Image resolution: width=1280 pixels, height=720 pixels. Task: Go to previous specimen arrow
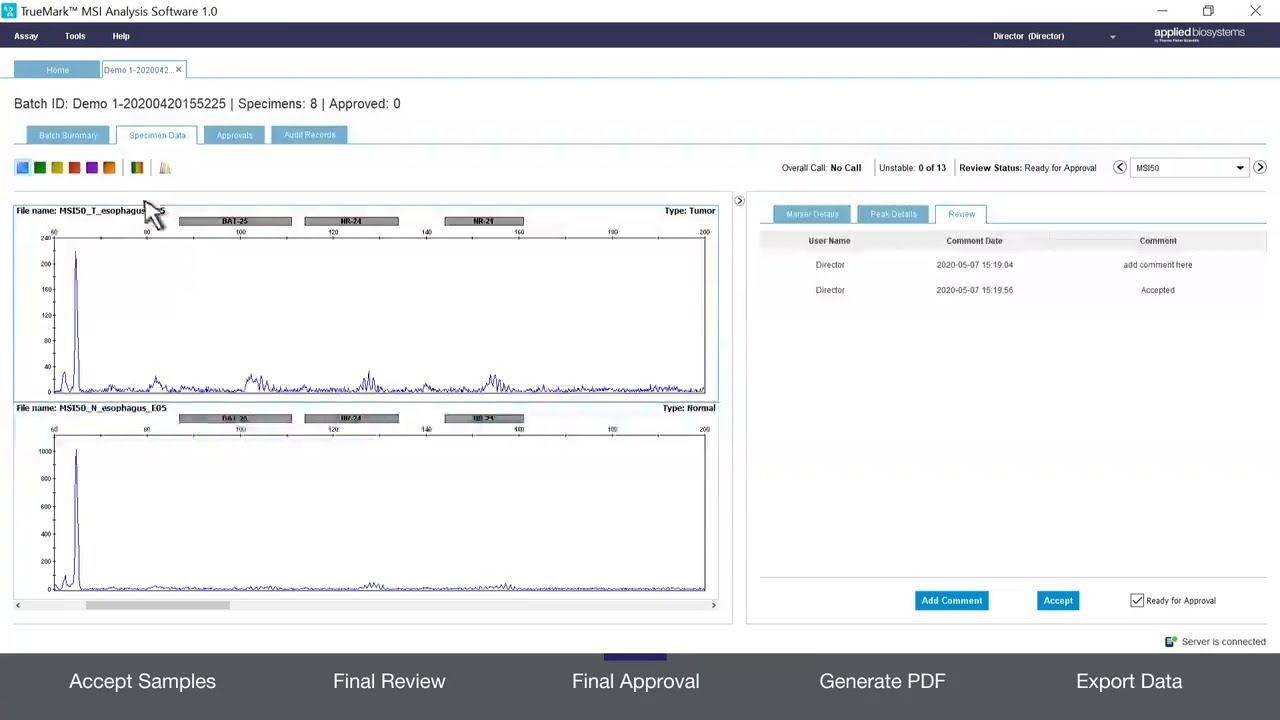(1120, 168)
